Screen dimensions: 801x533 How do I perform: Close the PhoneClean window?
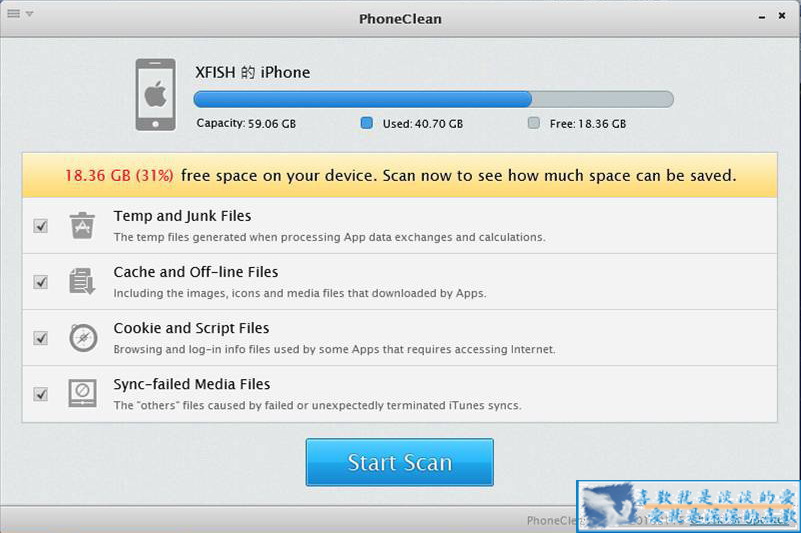pyautogui.click(x=782, y=15)
